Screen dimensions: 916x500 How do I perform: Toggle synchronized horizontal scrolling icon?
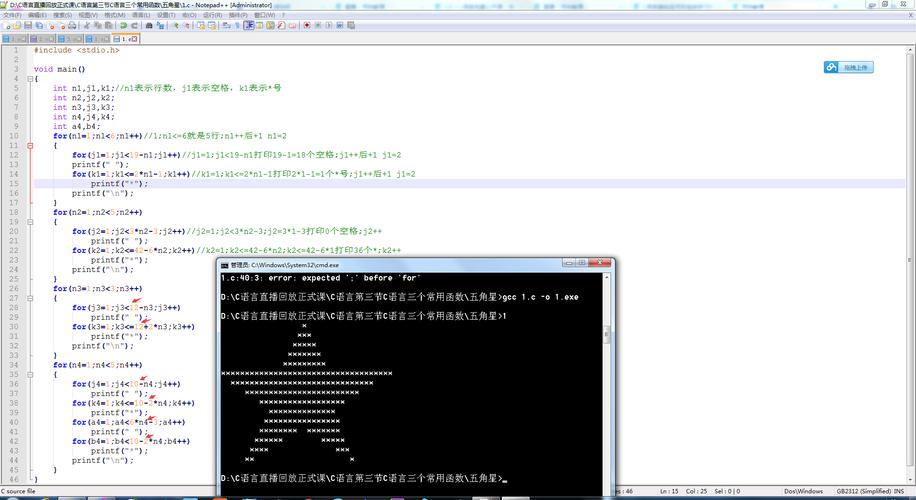pos(211,26)
